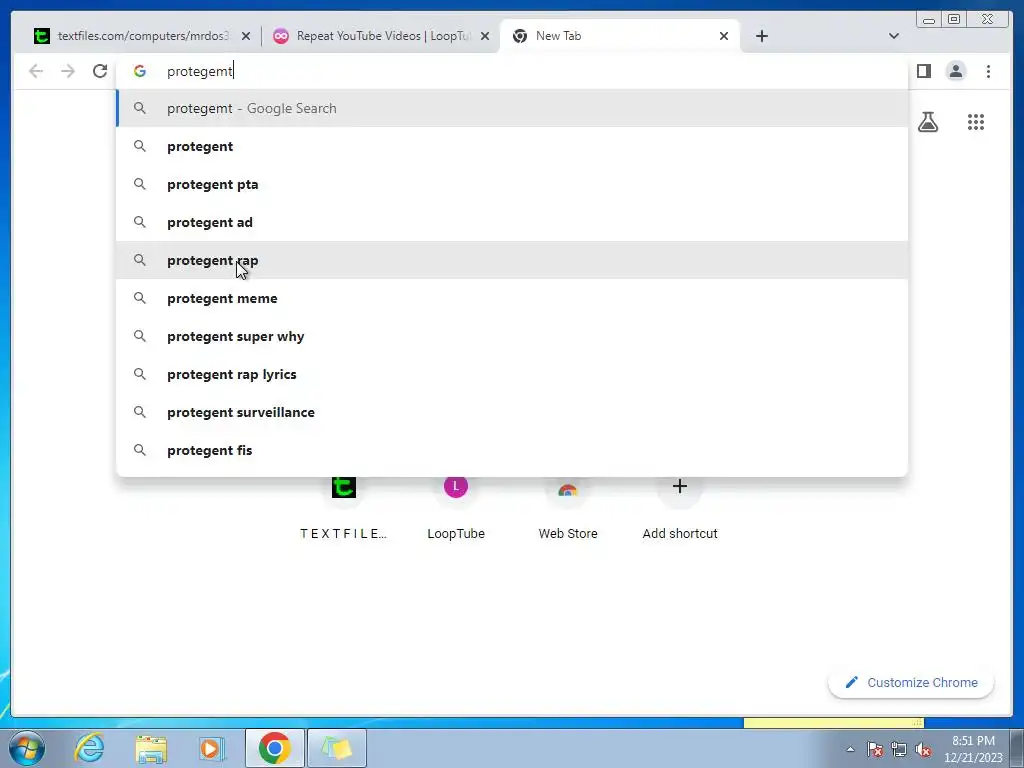The height and width of the screenshot is (768, 1024).
Task: Select the 'protegent' suggestion
Action: click(x=512, y=146)
